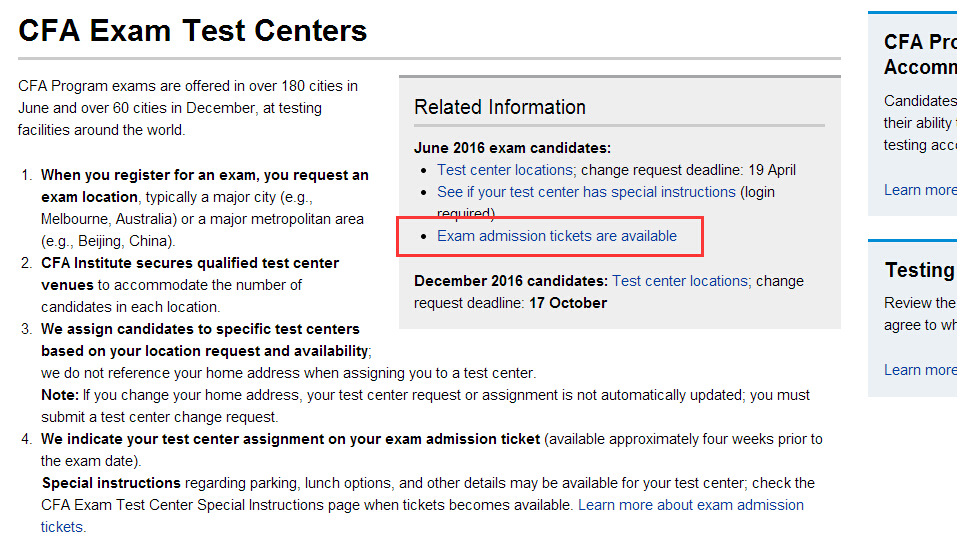Click 'See if your test center has special instructions'
Image resolution: width=957 pixels, height=552 pixels.
click(586, 192)
